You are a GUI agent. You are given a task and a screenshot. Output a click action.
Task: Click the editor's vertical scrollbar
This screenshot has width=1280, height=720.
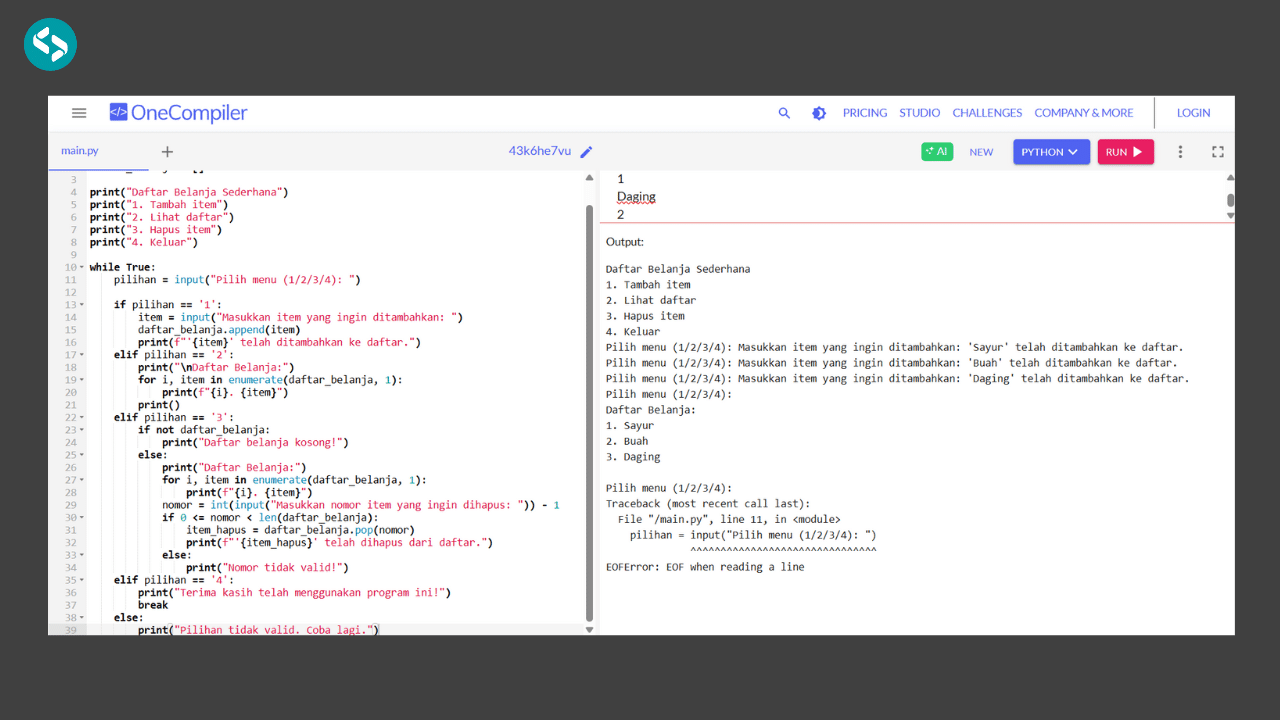589,400
